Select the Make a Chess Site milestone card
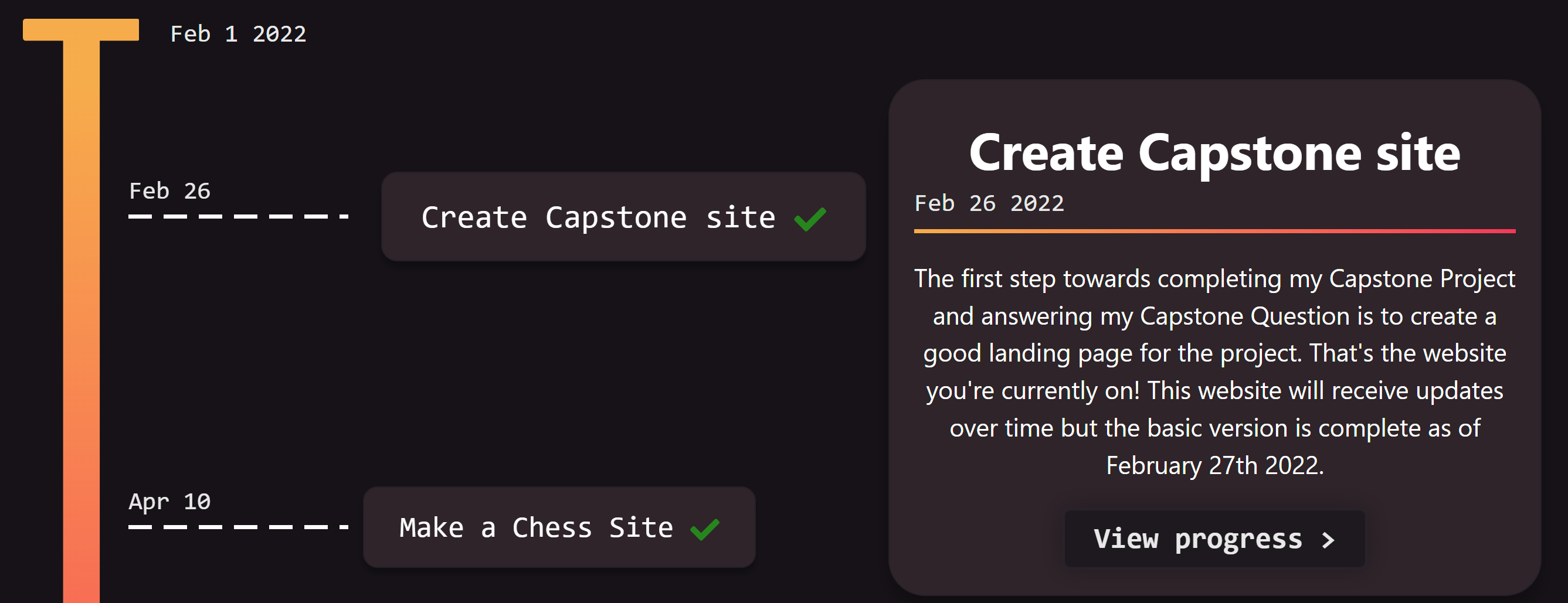 coord(559,527)
